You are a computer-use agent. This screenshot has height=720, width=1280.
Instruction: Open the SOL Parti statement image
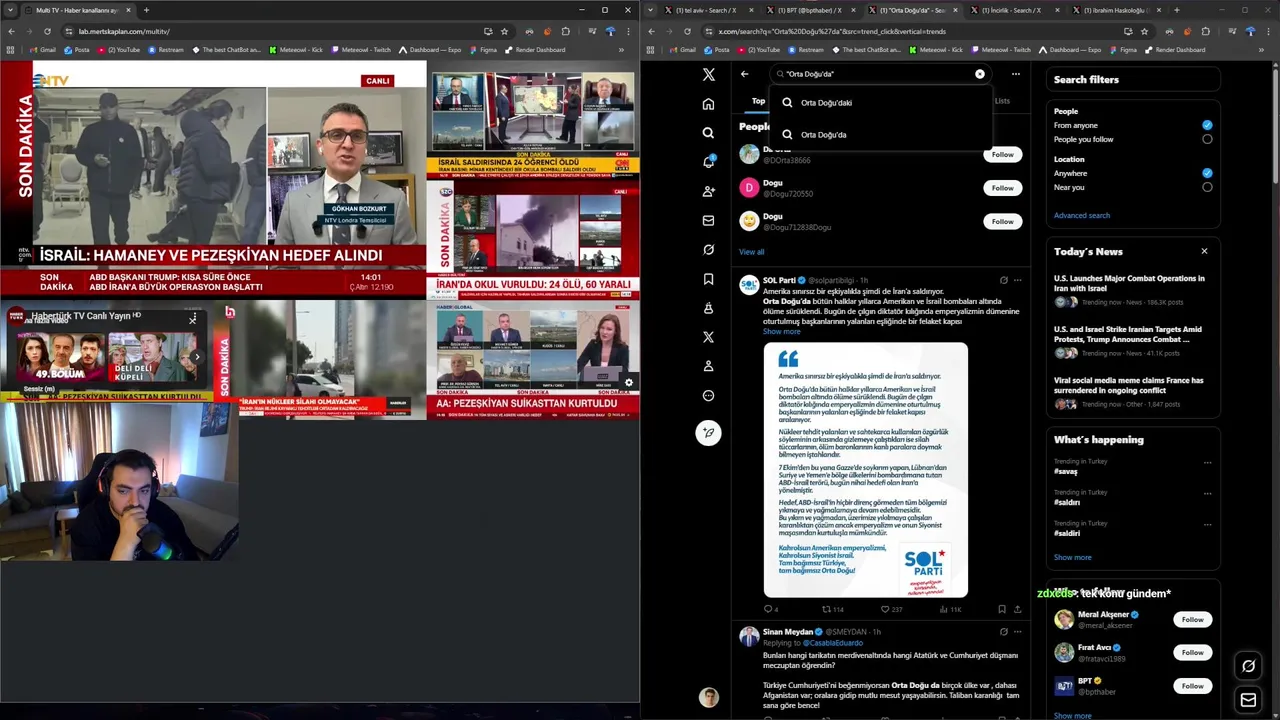click(866, 470)
